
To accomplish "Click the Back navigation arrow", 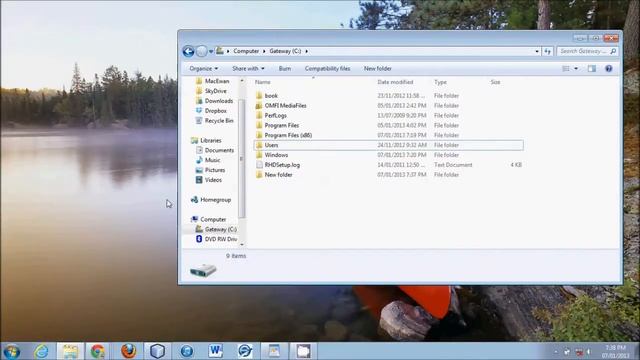I will tap(188, 51).
